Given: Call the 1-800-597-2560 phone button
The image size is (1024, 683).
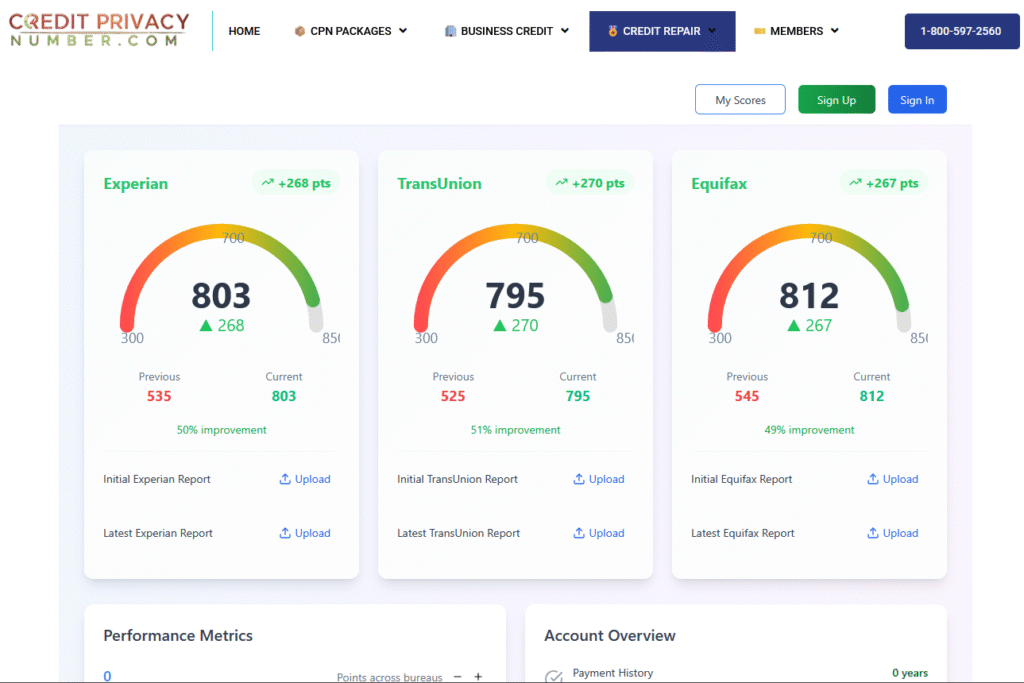Looking at the screenshot, I should [960, 31].
